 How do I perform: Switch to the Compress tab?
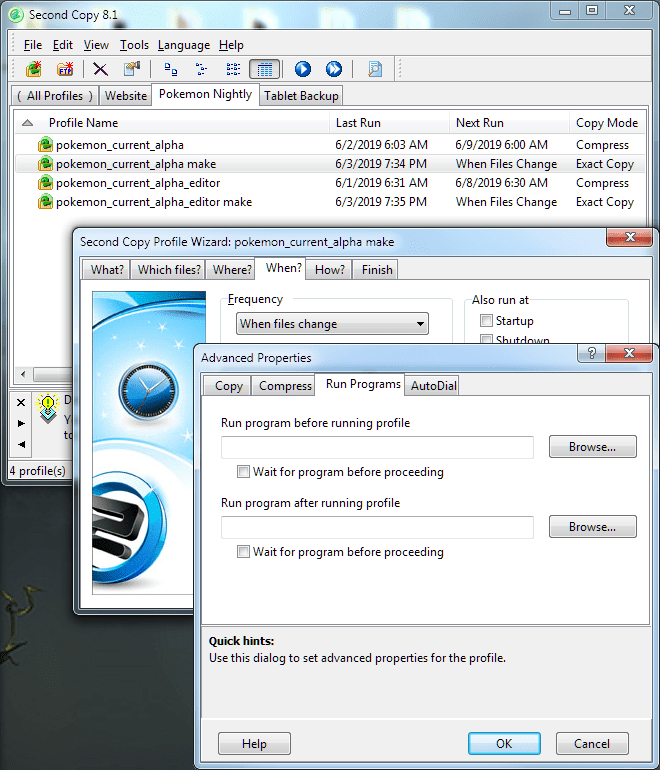pyautogui.click(x=285, y=386)
